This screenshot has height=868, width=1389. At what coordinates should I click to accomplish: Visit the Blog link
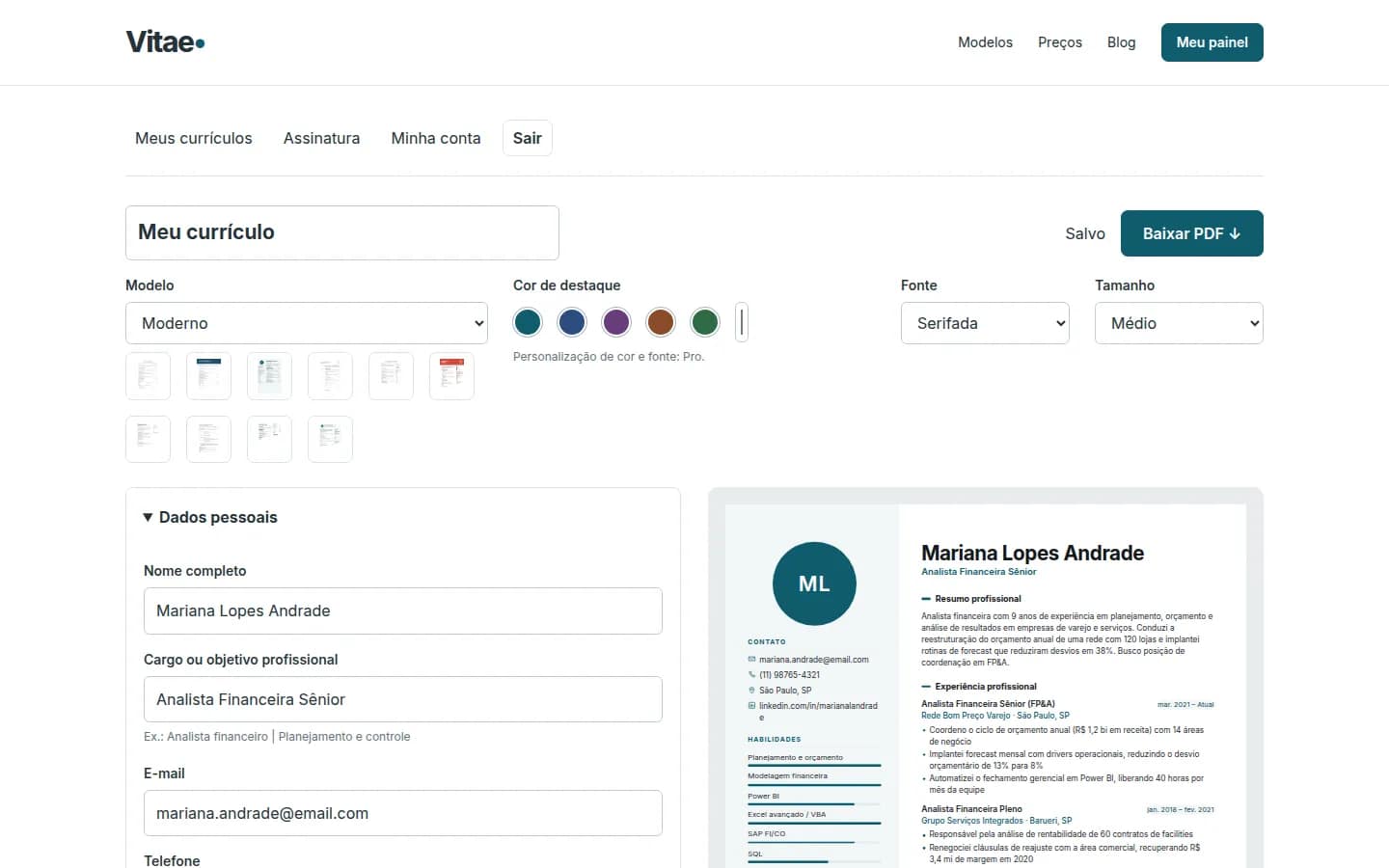(1121, 42)
